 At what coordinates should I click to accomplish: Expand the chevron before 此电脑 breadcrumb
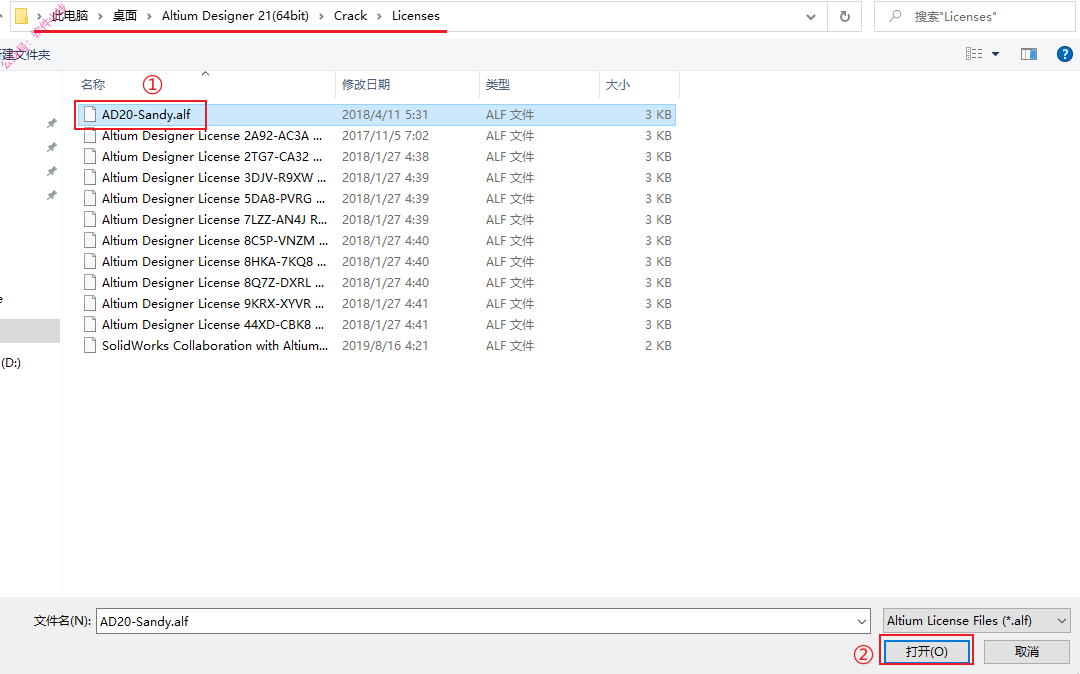(39, 16)
